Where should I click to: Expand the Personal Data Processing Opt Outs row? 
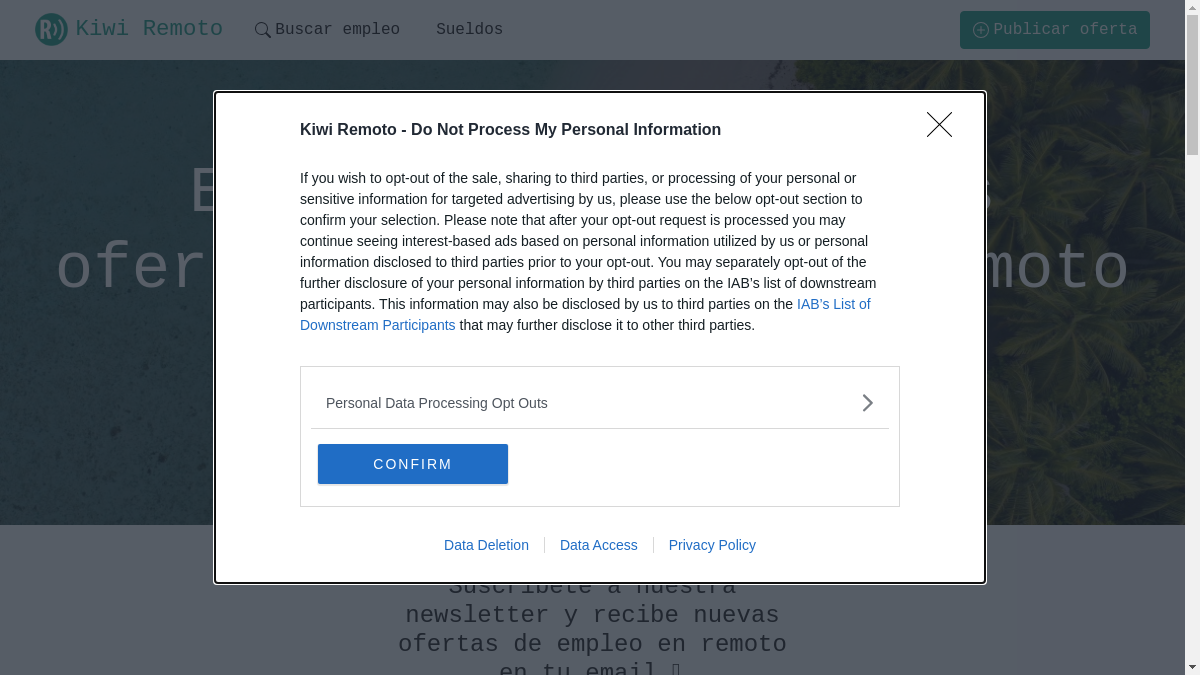click(437, 403)
